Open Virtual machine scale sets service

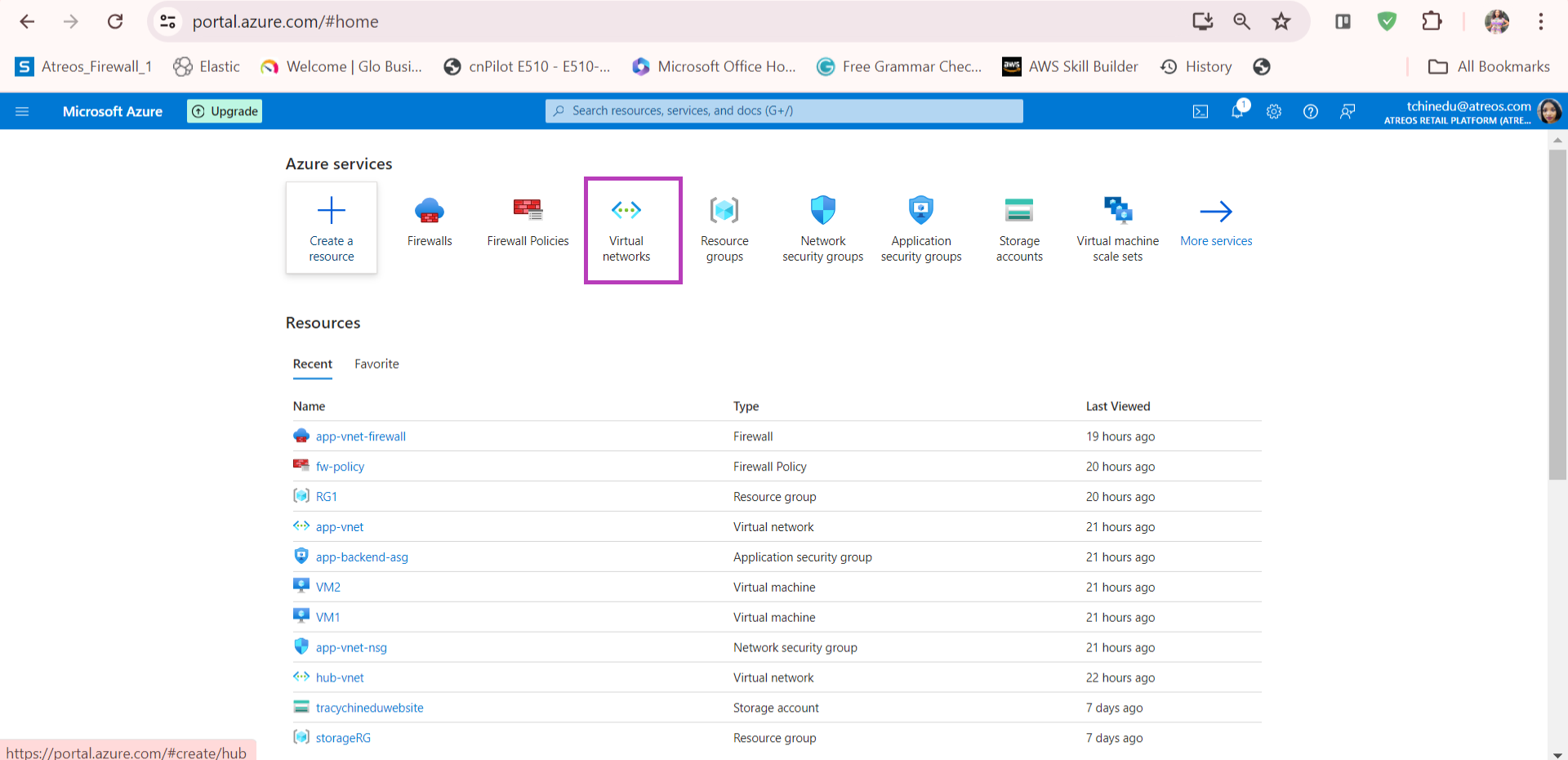[1118, 230]
